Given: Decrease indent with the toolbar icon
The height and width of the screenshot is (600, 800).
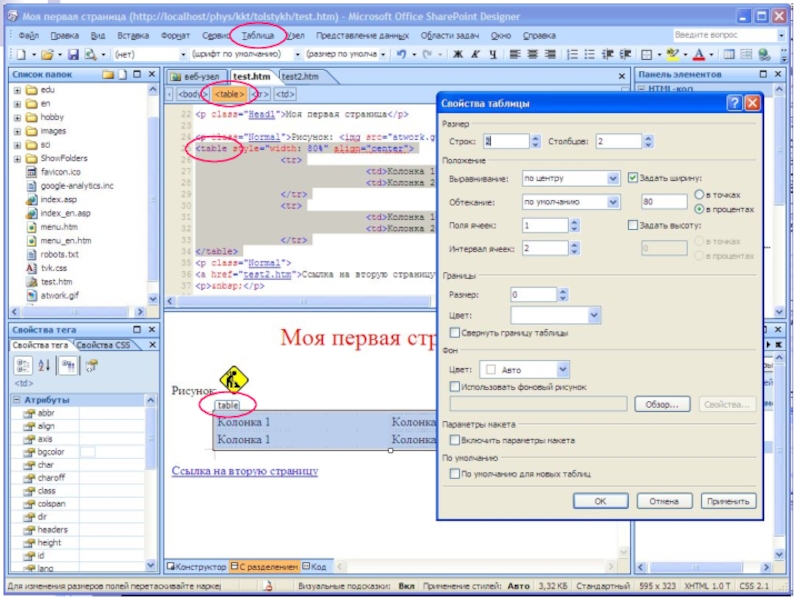Looking at the screenshot, I should (x=608, y=54).
